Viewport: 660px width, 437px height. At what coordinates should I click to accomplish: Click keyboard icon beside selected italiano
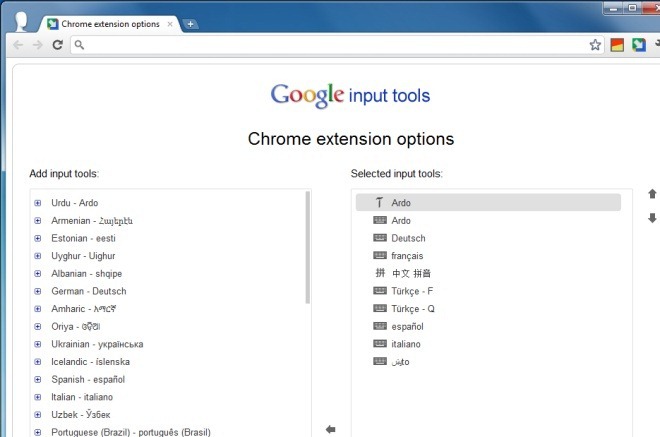pos(380,344)
